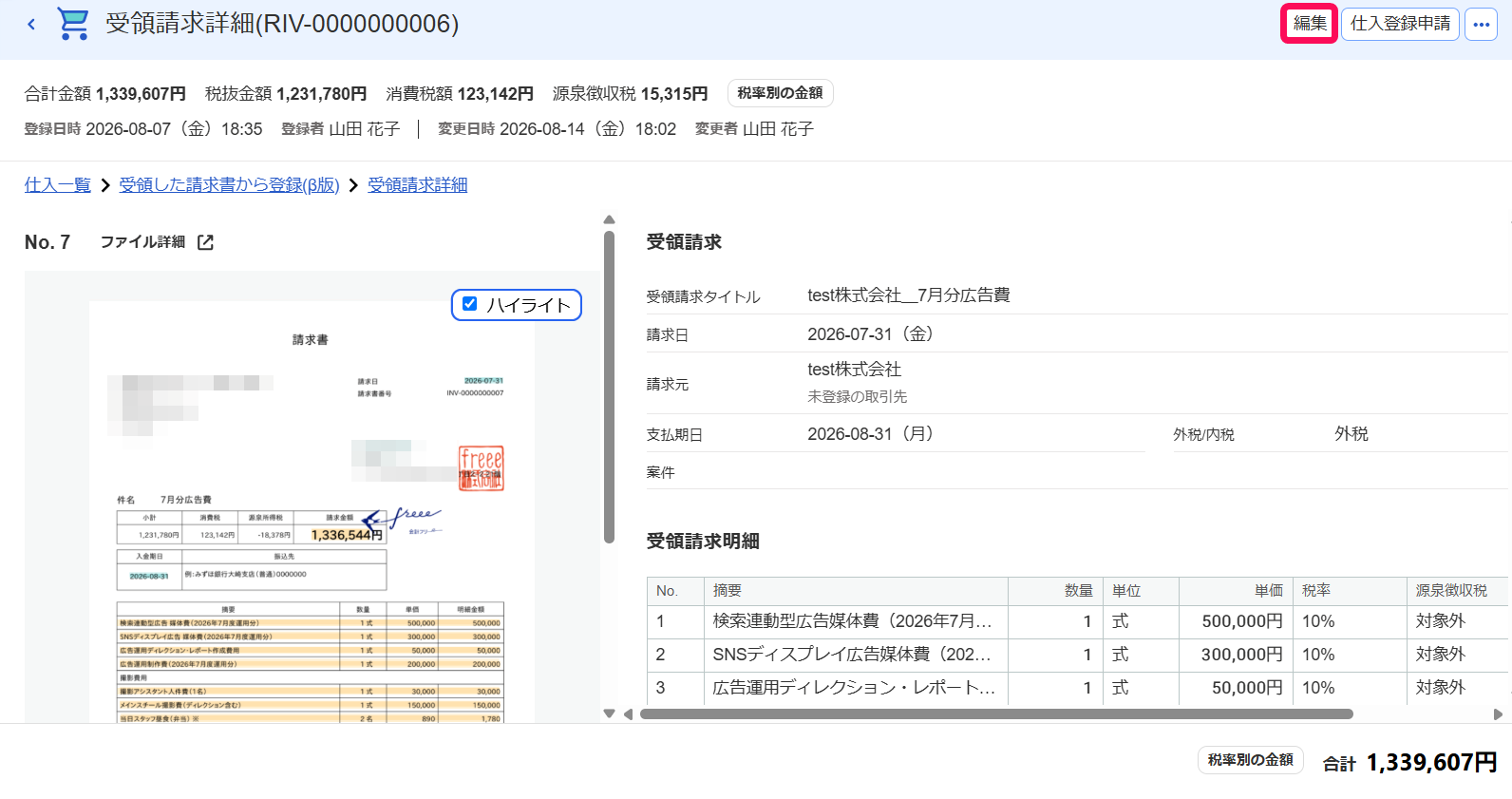Click the 受領請求詳細 breadcrumb link
Image resolution: width=1512 pixels, height=799 pixels.
coord(418,185)
